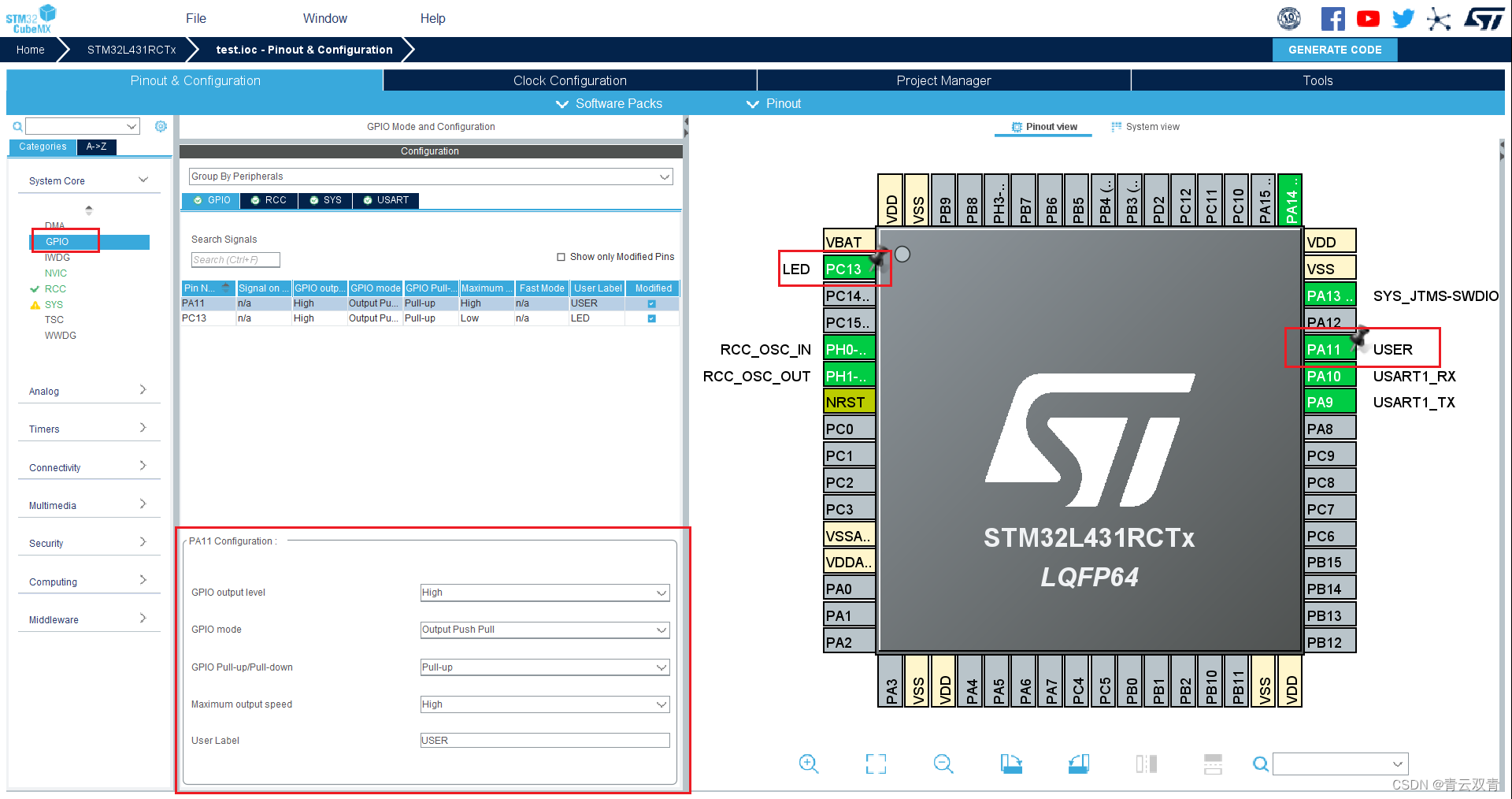Open the GPIO mode Output Push Pull dropdown
This screenshot has width=1512, height=799.
point(545,630)
